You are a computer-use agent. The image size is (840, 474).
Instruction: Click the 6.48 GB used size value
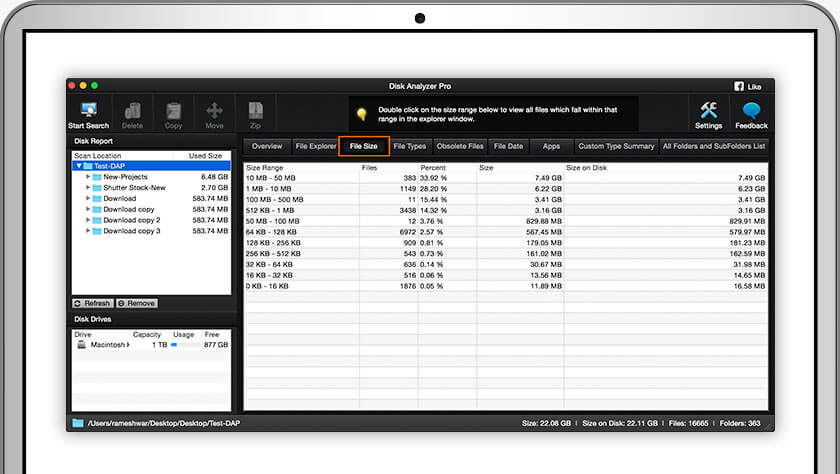214,177
